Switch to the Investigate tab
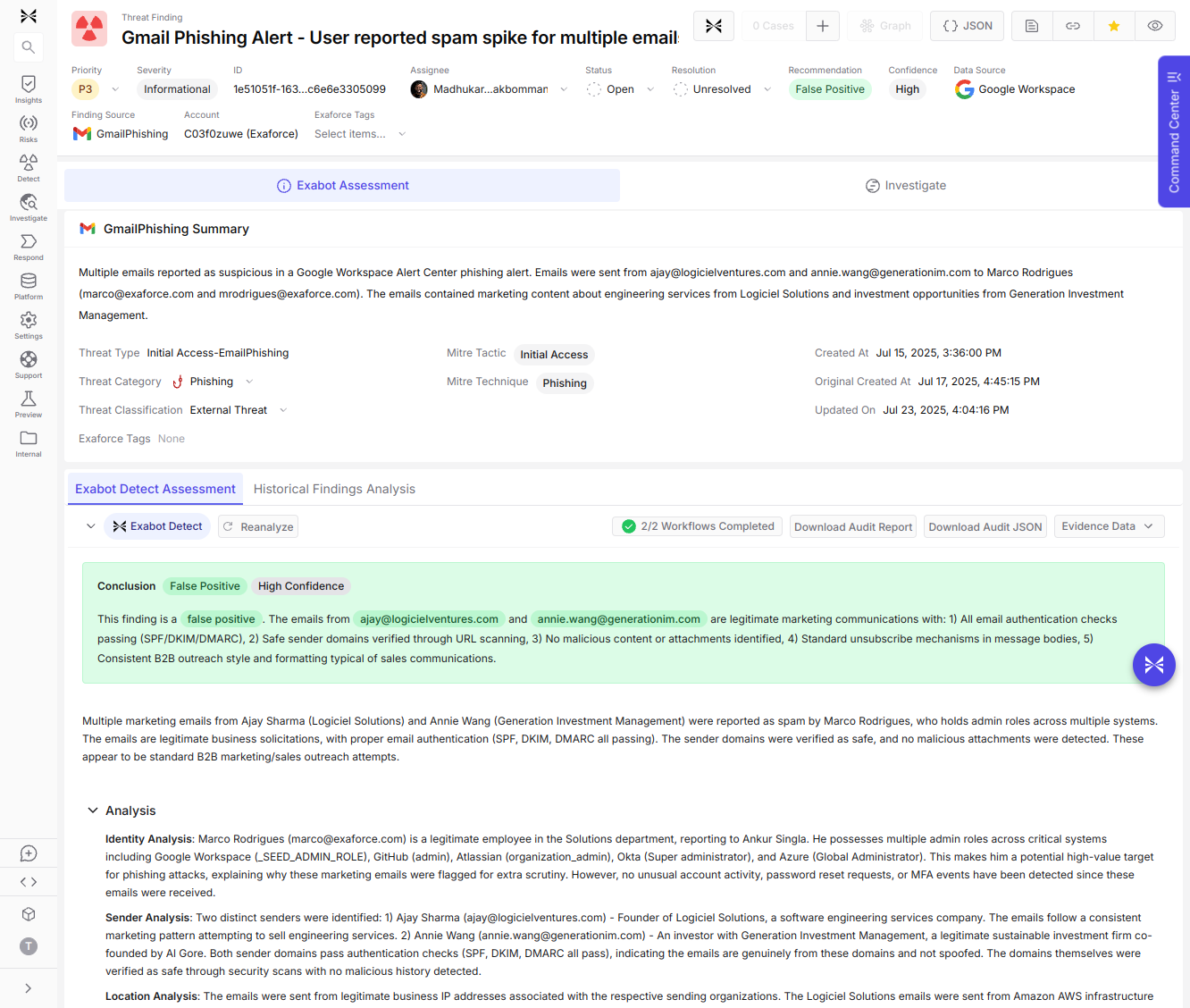This screenshot has width=1190, height=1008. tap(905, 185)
